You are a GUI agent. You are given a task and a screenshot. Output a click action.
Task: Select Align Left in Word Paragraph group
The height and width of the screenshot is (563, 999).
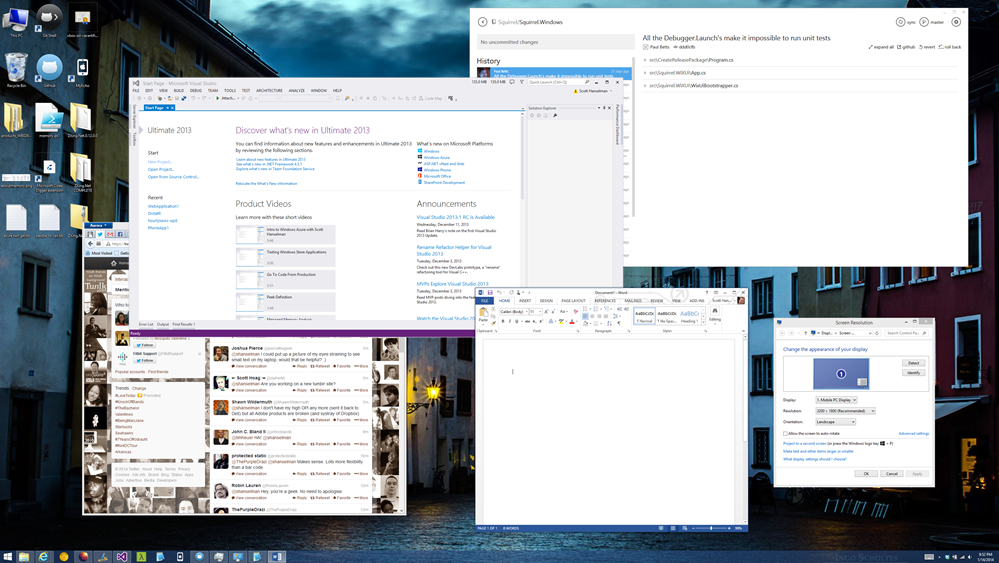pyautogui.click(x=585, y=317)
